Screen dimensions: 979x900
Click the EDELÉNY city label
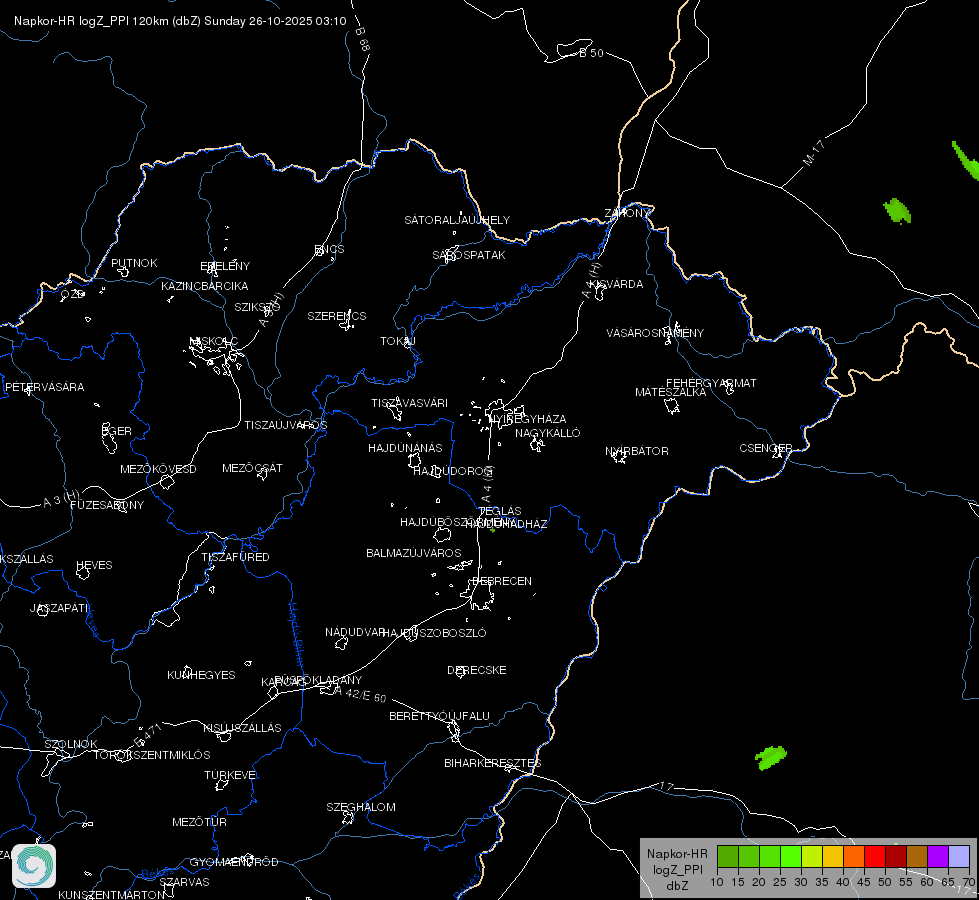[x=225, y=266]
